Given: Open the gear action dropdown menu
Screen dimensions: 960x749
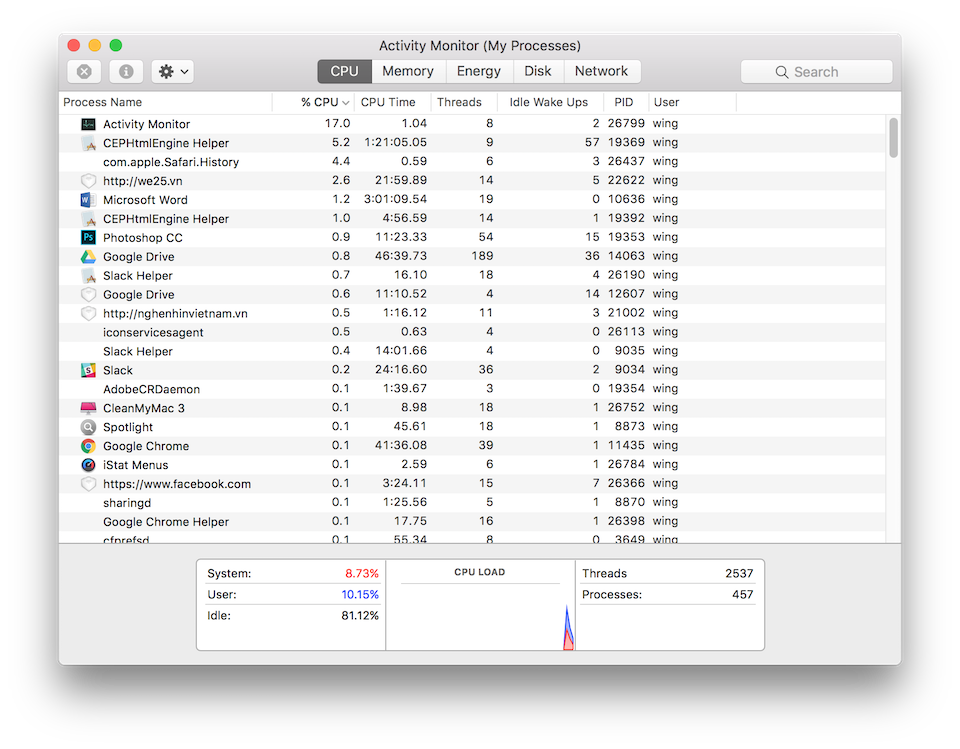Looking at the screenshot, I should click(173, 72).
